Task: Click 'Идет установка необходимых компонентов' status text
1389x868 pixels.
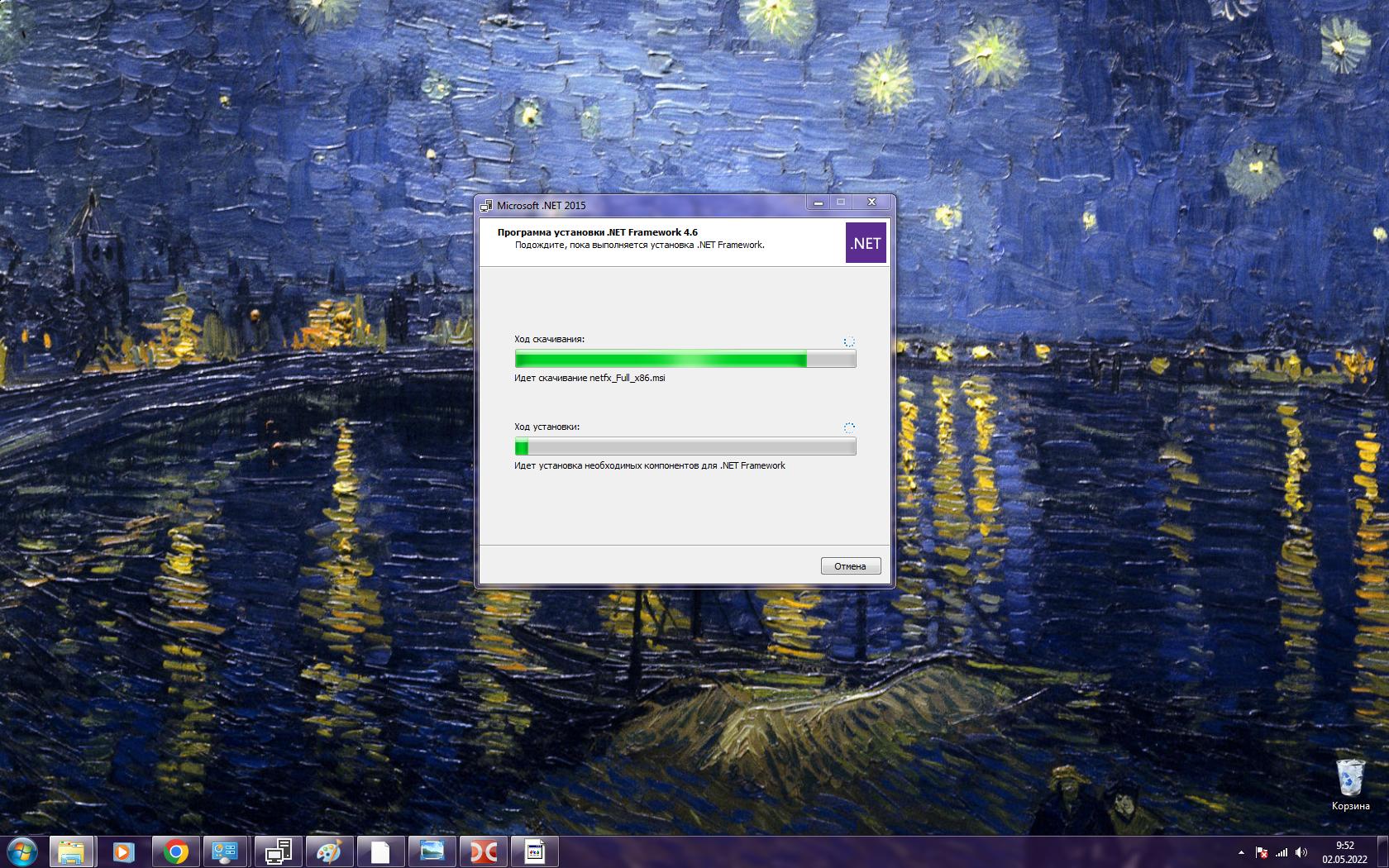Action: tap(650, 465)
